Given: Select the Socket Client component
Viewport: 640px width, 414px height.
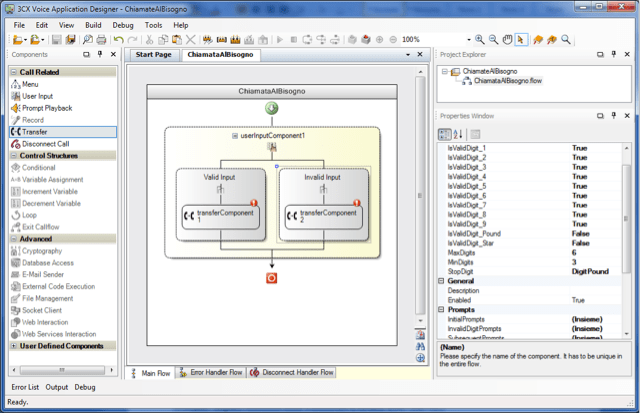Looking at the screenshot, I should (x=36, y=310).
